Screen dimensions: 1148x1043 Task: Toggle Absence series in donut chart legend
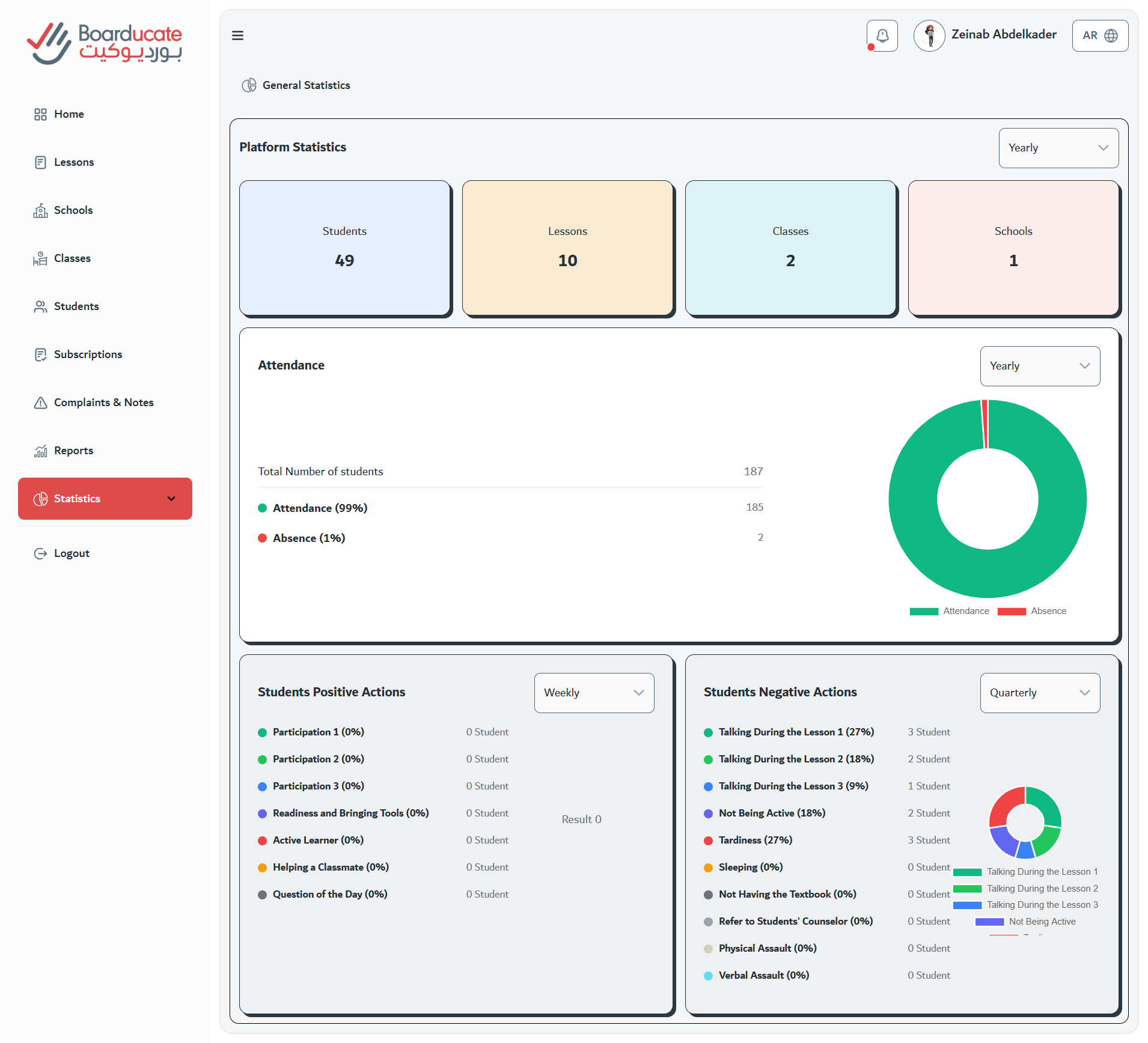(x=1031, y=611)
